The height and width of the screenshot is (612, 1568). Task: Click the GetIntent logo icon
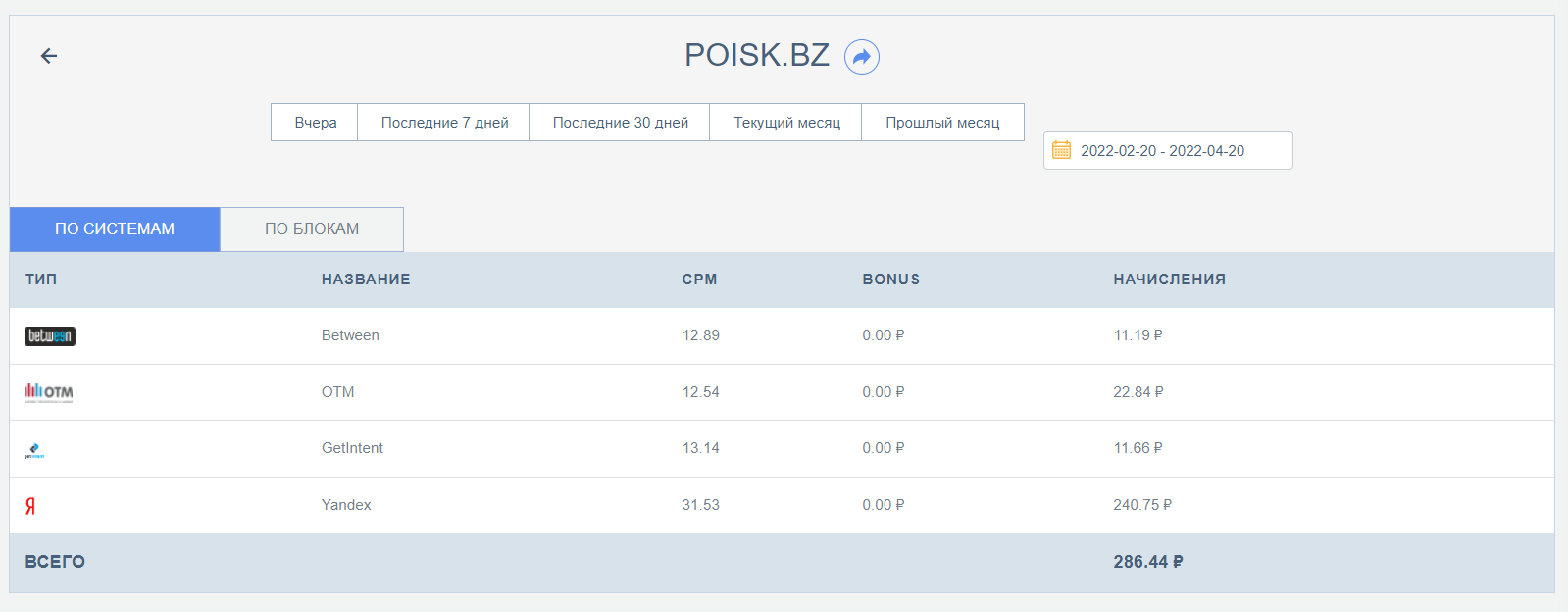pyautogui.click(x=34, y=450)
